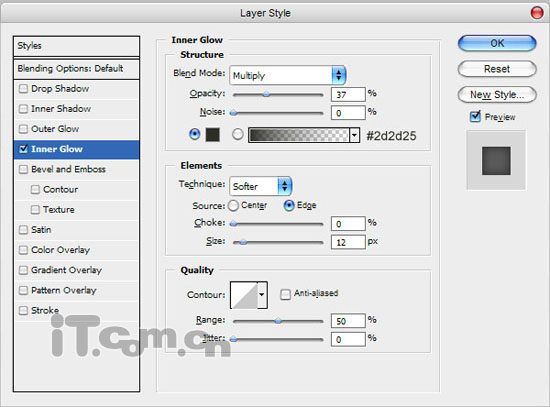This screenshot has width=550, height=407.
Task: Click the New Style... button
Action: (x=497, y=95)
